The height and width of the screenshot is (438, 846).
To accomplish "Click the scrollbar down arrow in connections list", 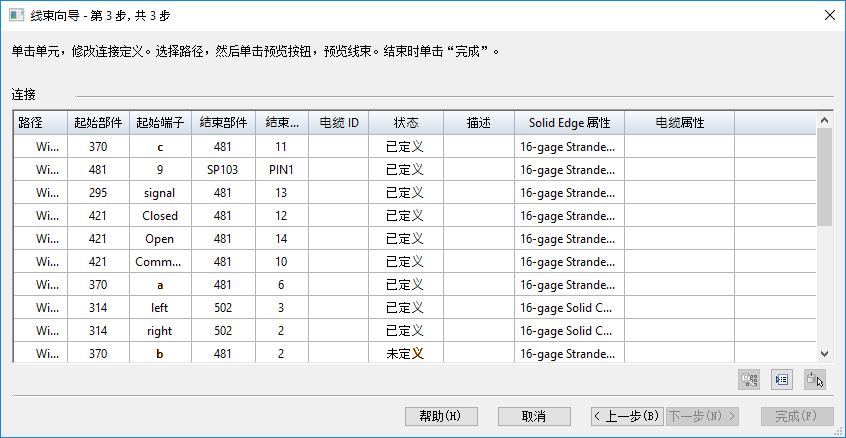I will (824, 353).
